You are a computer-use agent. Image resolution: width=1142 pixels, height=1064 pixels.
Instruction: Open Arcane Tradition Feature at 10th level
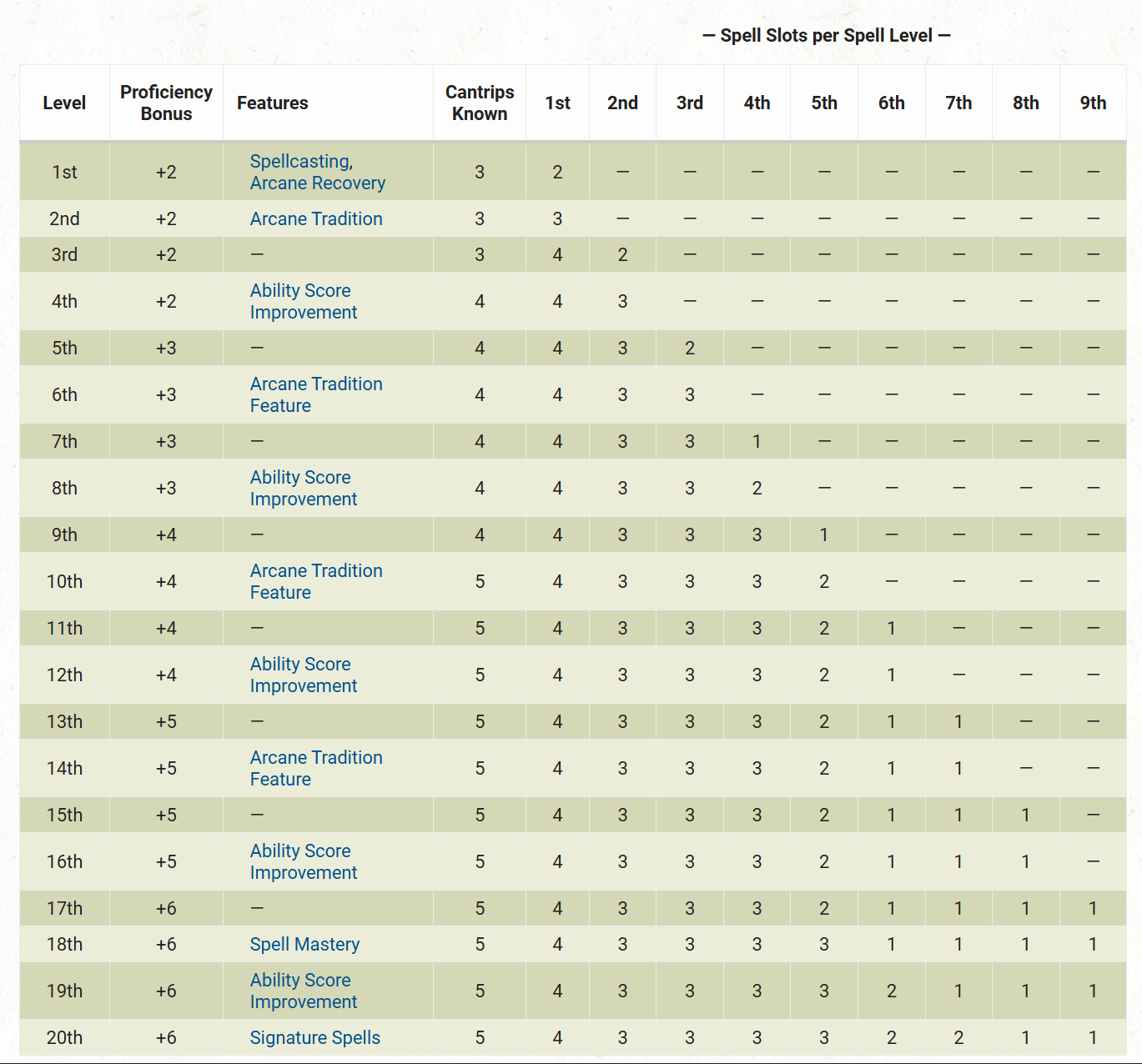[316, 581]
